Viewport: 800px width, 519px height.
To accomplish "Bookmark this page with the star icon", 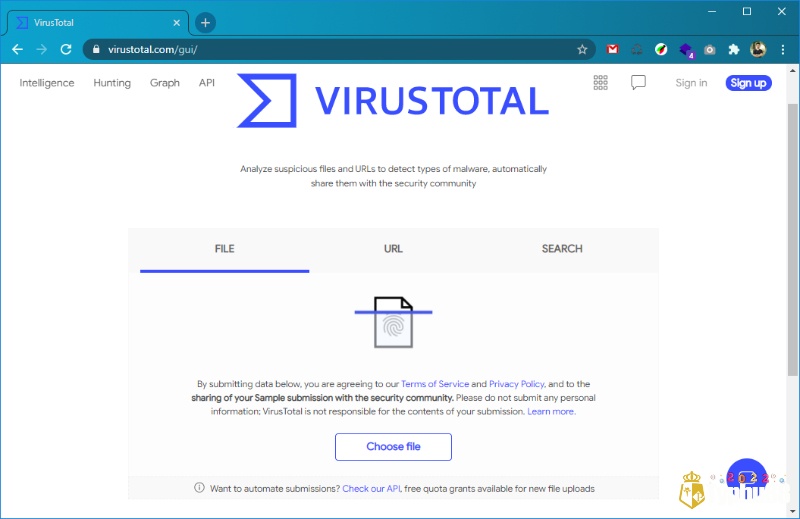I will (582, 50).
